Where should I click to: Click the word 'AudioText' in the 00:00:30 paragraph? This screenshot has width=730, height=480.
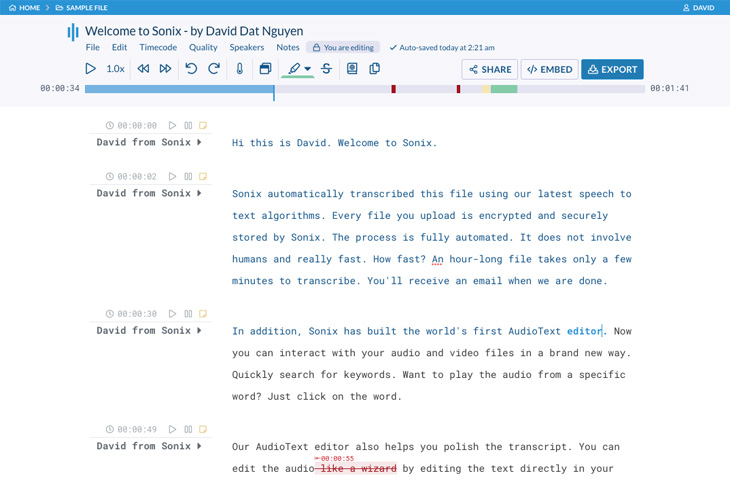tap(534, 331)
